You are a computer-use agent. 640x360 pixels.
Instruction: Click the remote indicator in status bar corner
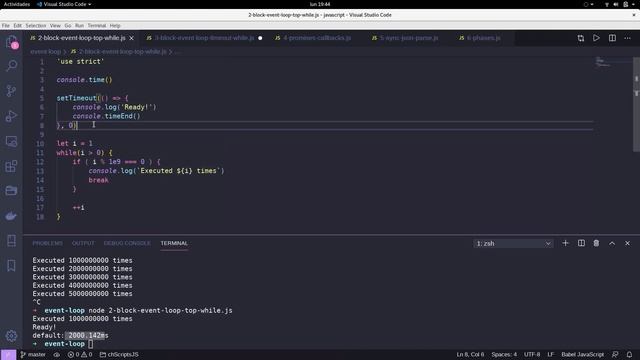point(8,354)
